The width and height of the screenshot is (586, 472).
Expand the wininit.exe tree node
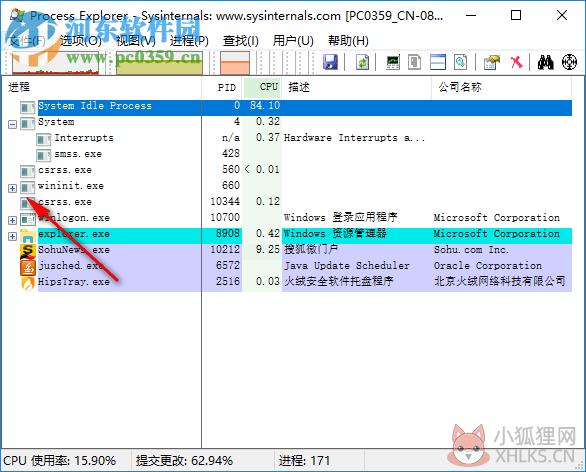coord(12,188)
